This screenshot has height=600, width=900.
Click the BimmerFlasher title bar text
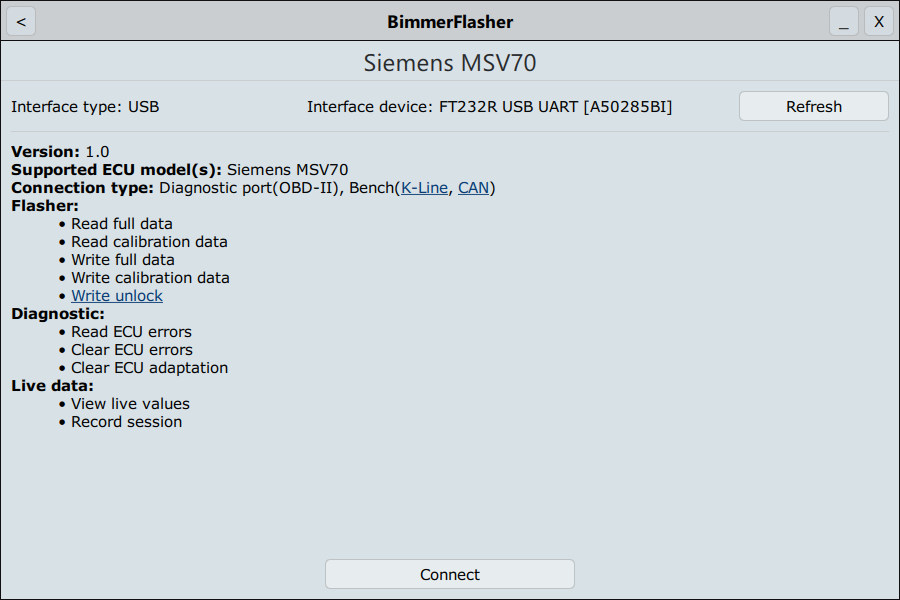click(x=450, y=21)
